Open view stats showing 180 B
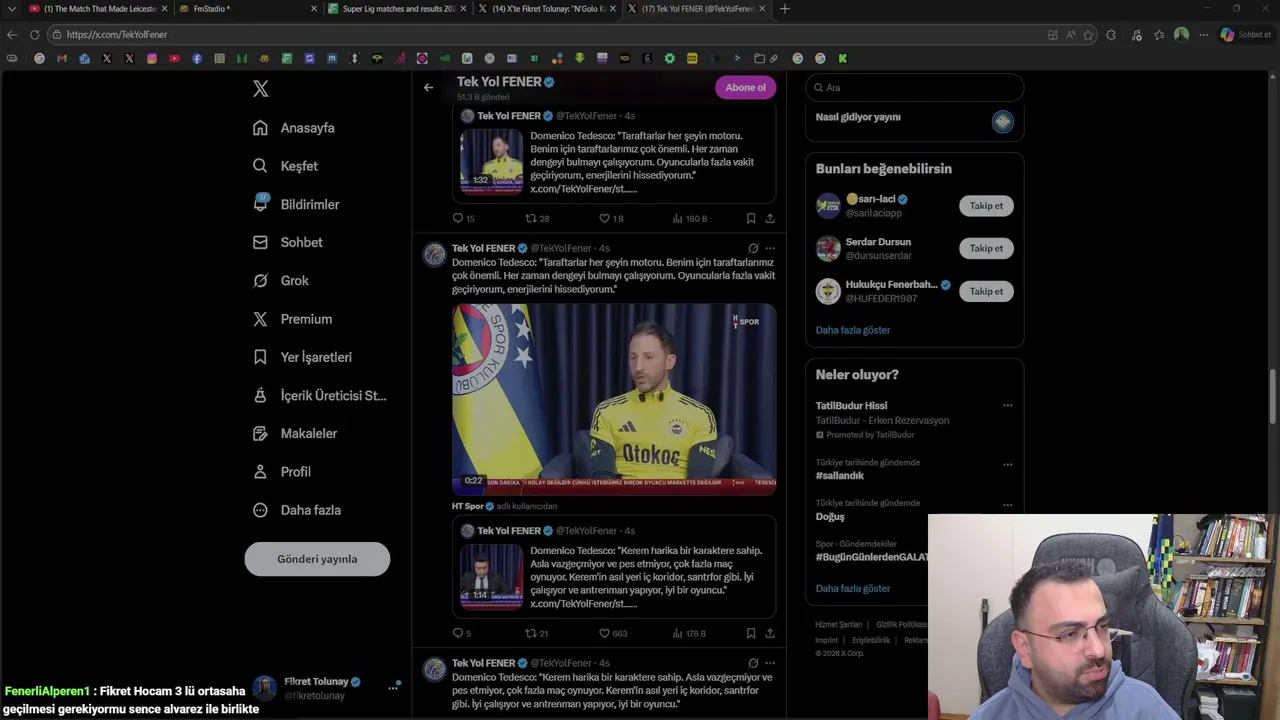The height and width of the screenshot is (720, 1280). click(x=689, y=218)
